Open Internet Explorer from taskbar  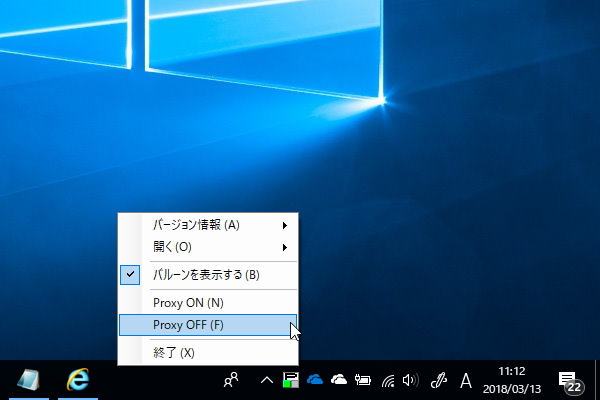click(78, 380)
